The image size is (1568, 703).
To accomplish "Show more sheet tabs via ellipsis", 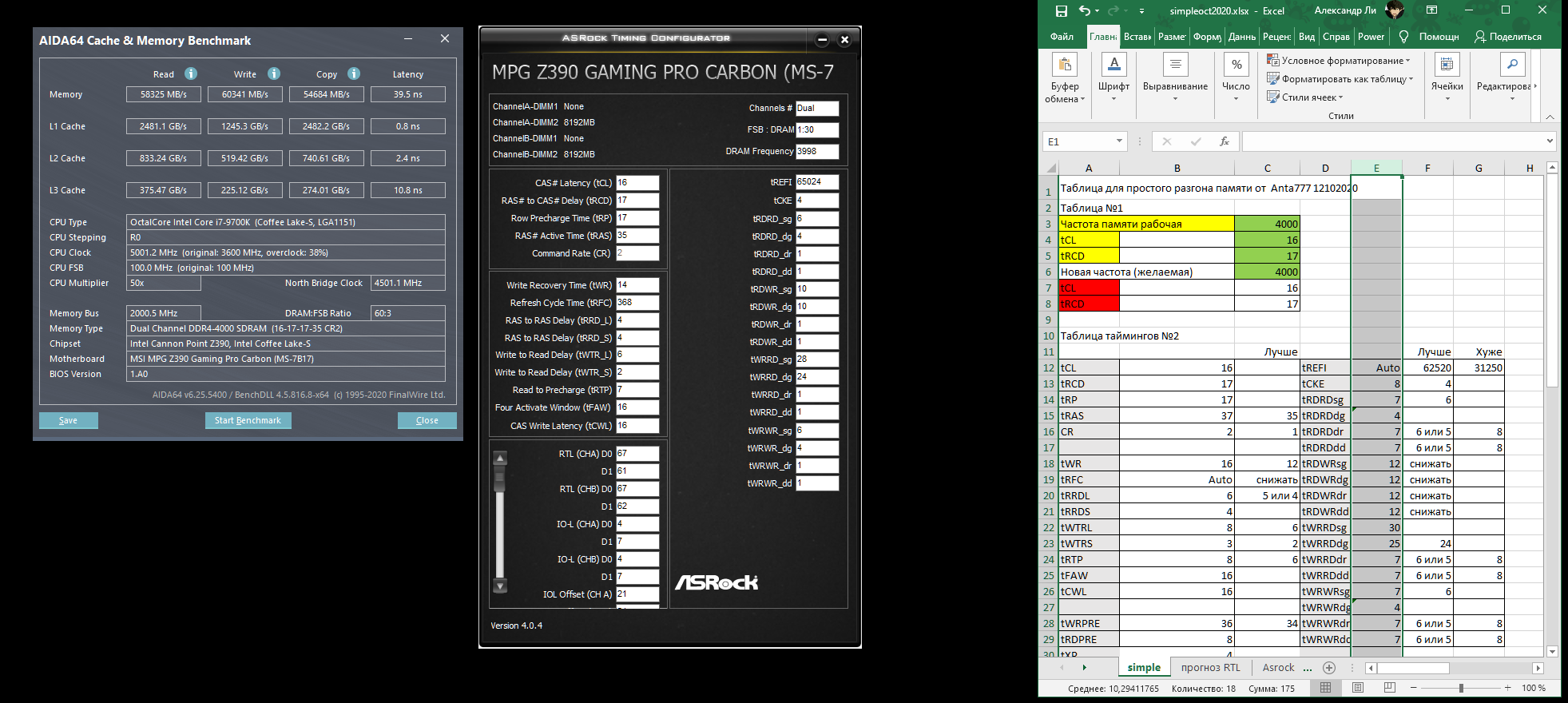I will pyautogui.click(x=1308, y=668).
